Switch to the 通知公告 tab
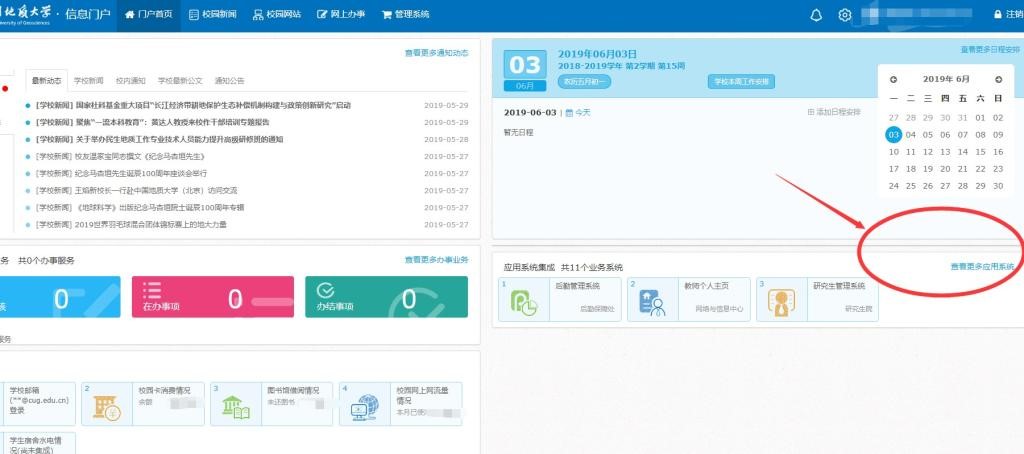 point(229,81)
